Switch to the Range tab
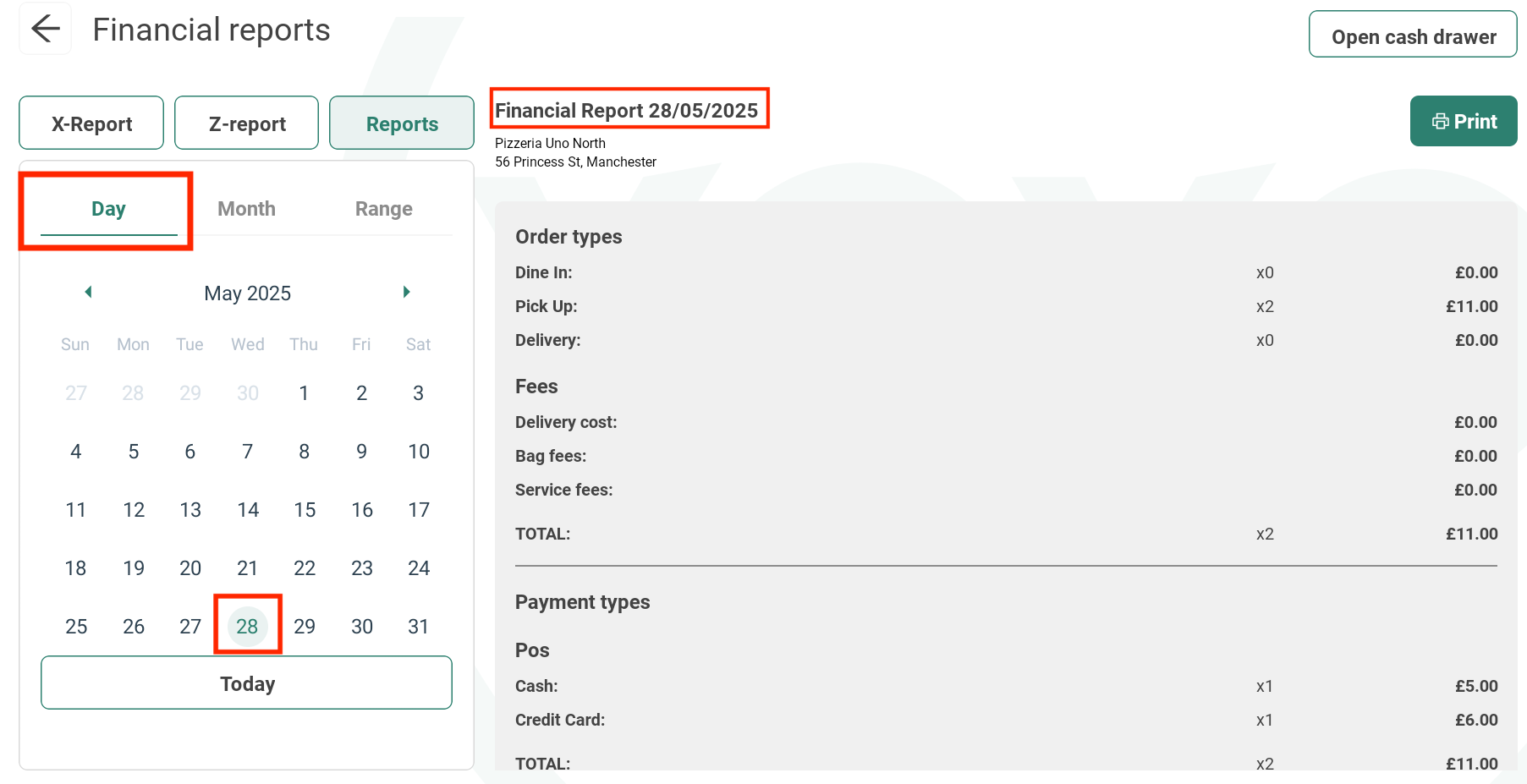1527x784 pixels. coord(383,208)
